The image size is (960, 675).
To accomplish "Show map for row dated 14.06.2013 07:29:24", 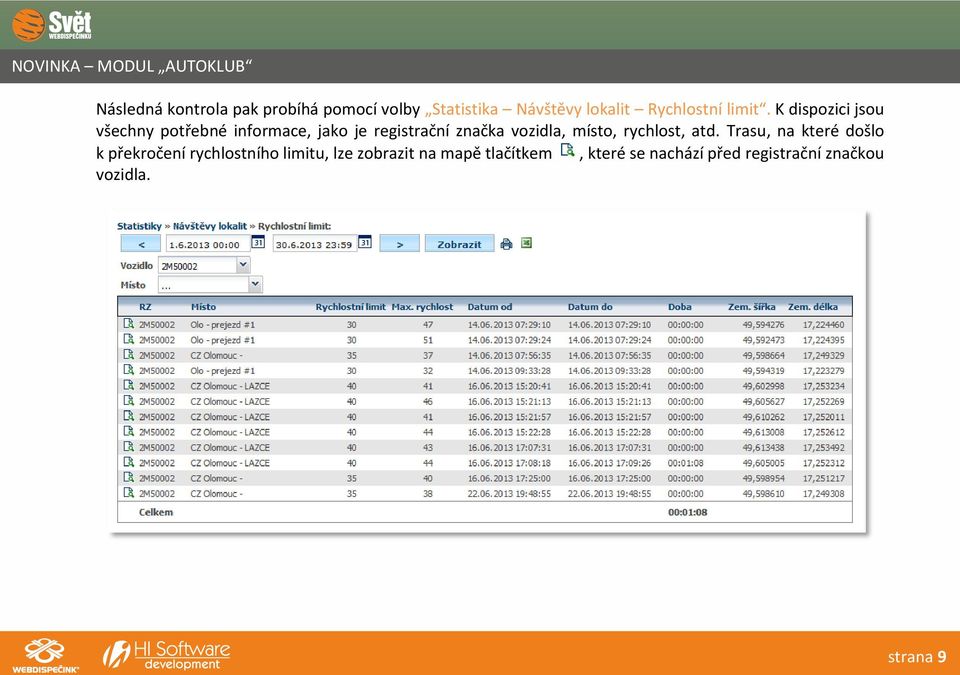I will 129,339.
